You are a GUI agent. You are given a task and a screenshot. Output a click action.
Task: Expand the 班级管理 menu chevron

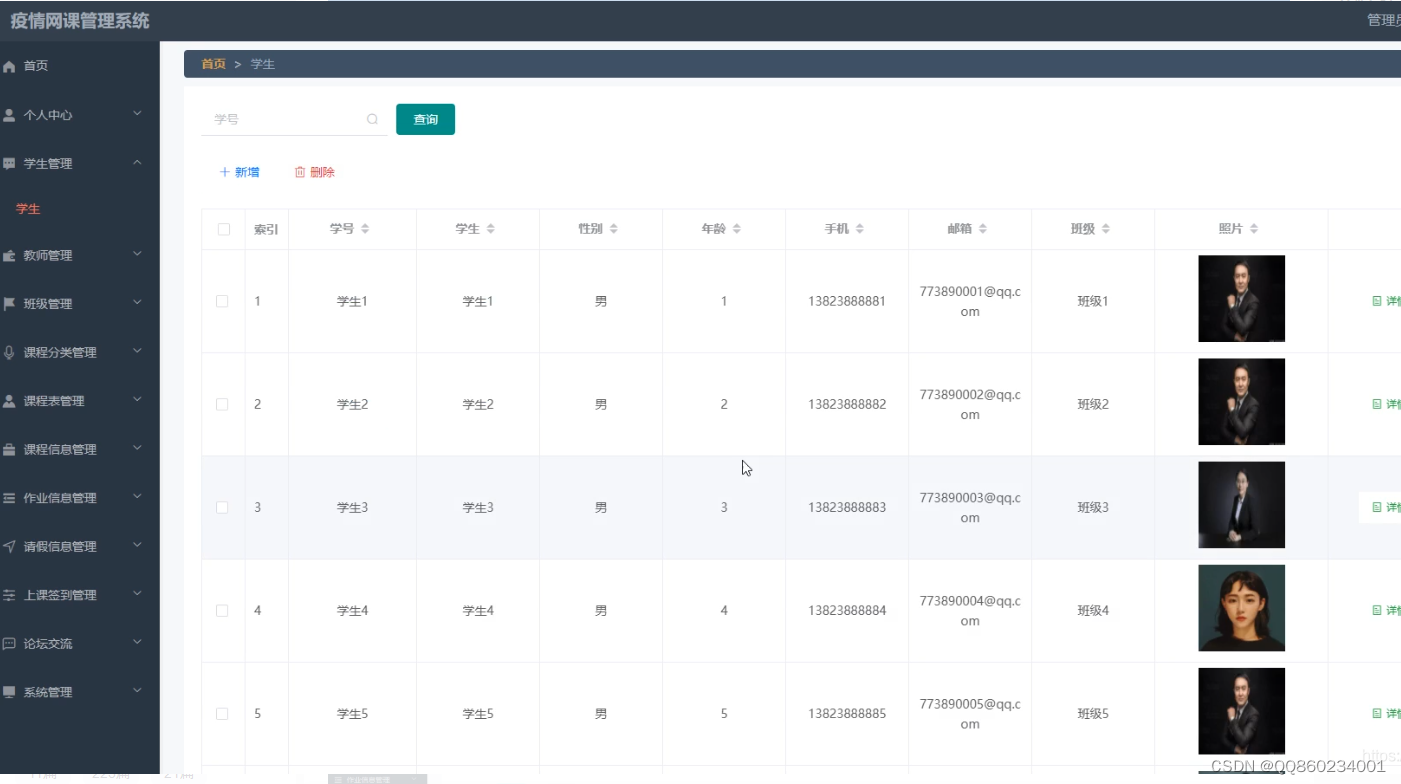137,303
